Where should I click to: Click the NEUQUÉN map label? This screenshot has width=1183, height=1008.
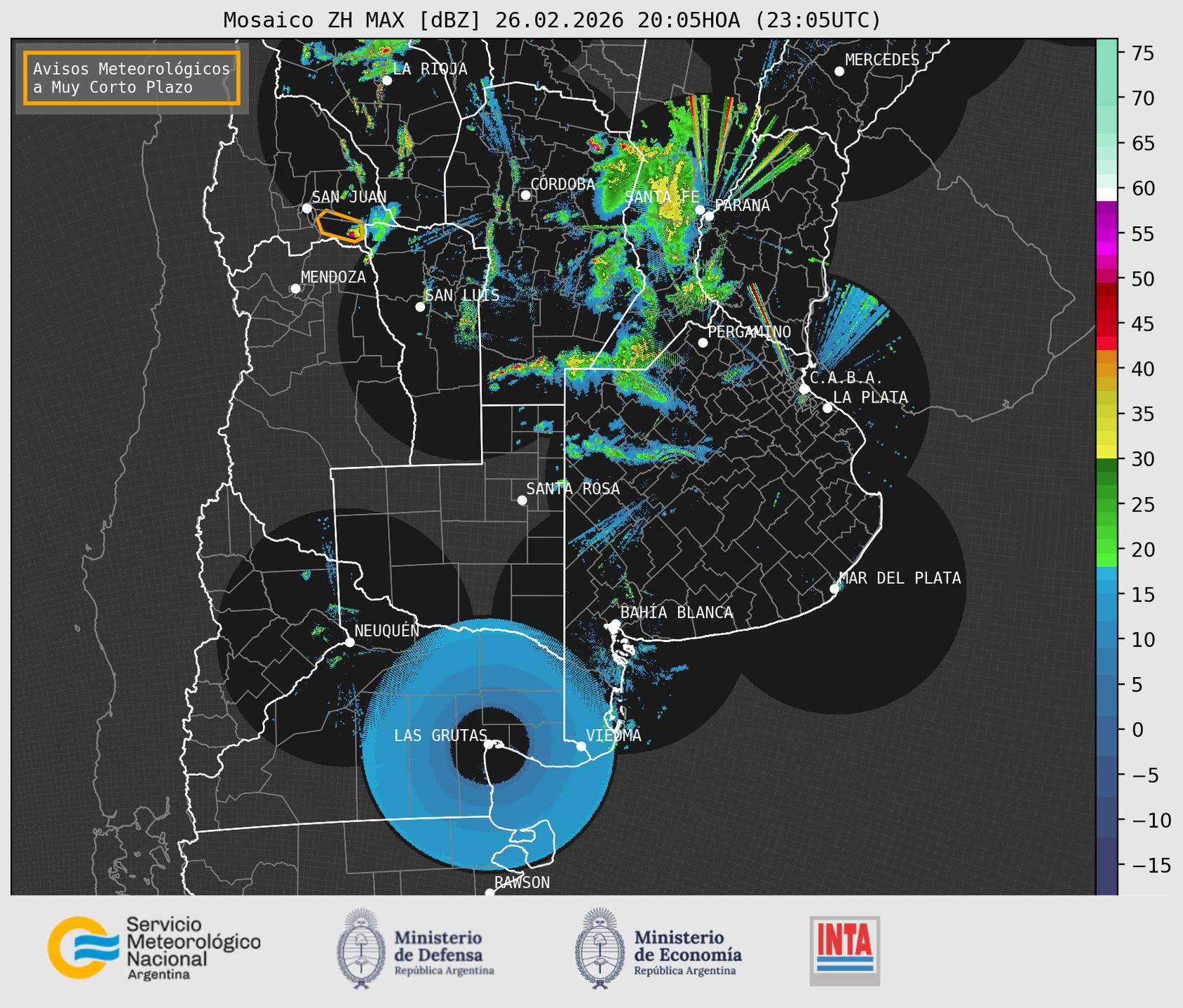point(387,630)
